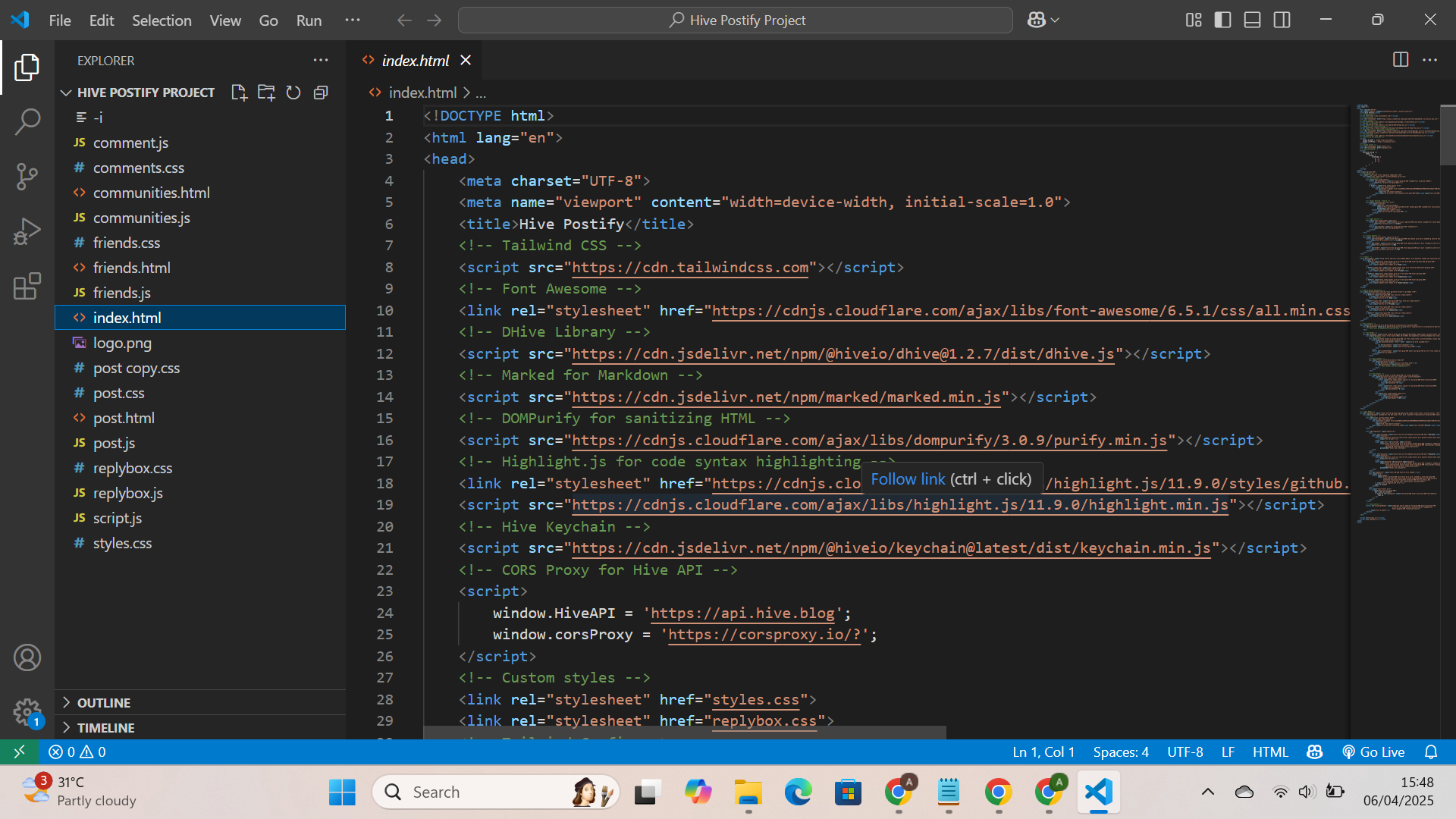Toggle the bottom panel visibility

point(1253,20)
